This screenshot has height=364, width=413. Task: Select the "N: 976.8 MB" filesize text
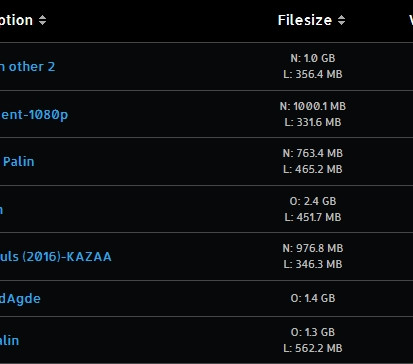click(x=313, y=248)
